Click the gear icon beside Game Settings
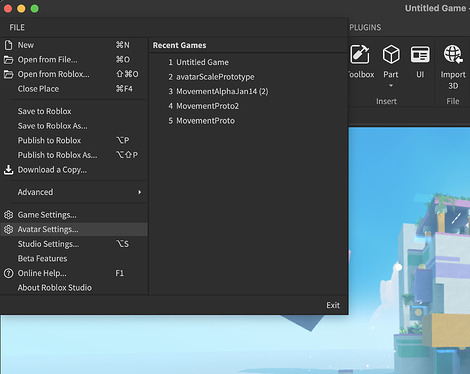 coord(8,215)
